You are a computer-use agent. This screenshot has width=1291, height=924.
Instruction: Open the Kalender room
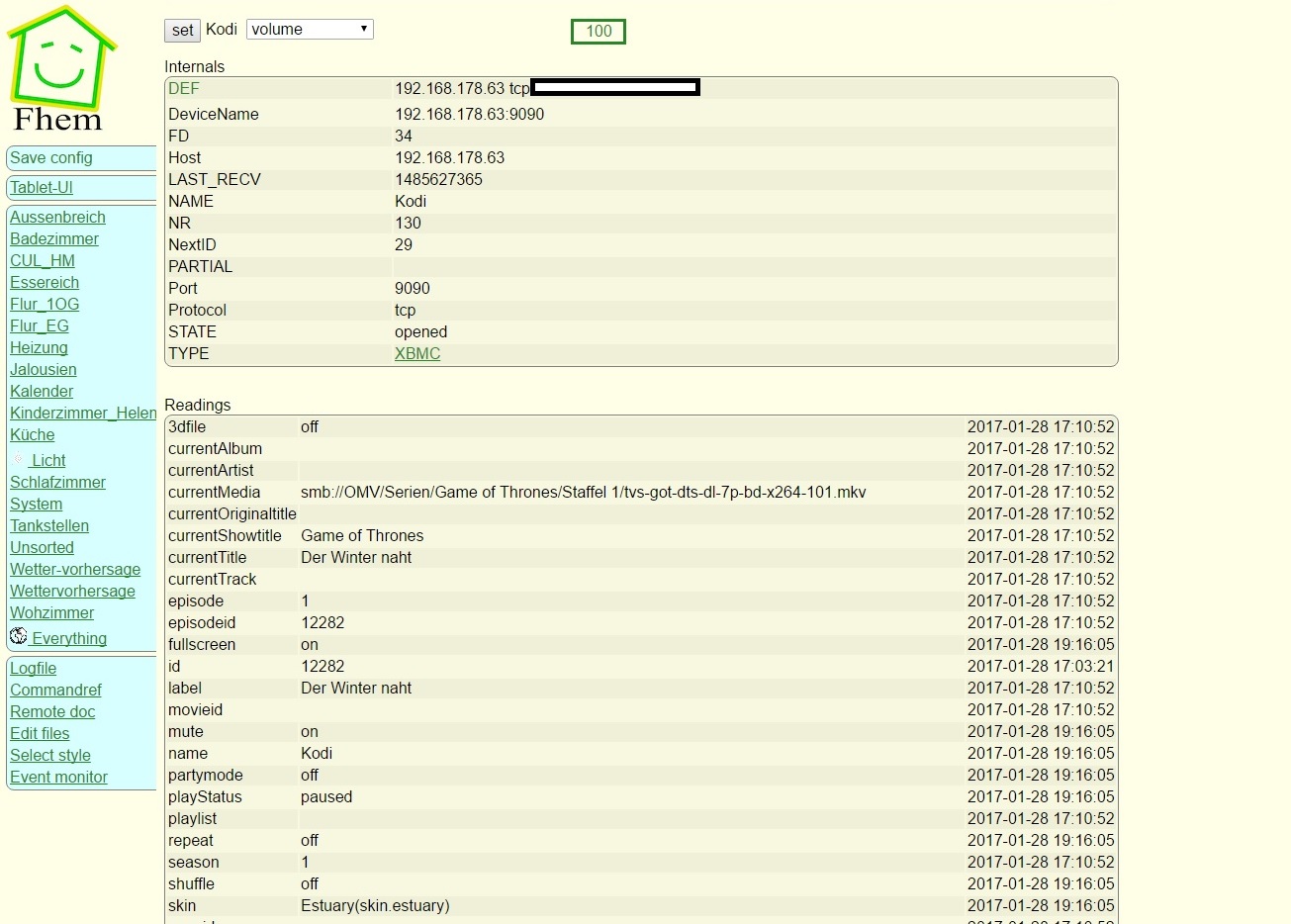pyautogui.click(x=42, y=392)
